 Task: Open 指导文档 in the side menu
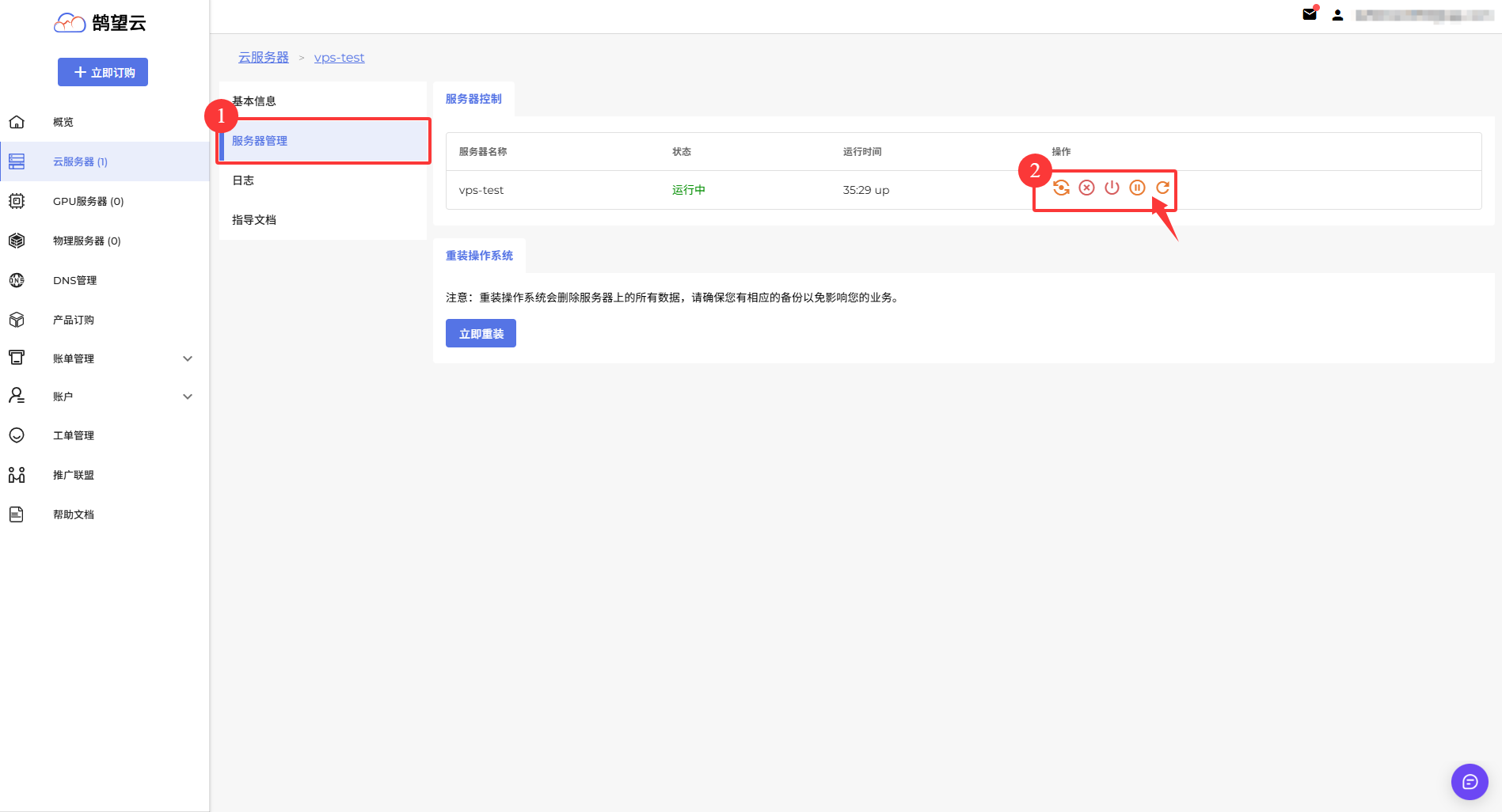[254, 220]
